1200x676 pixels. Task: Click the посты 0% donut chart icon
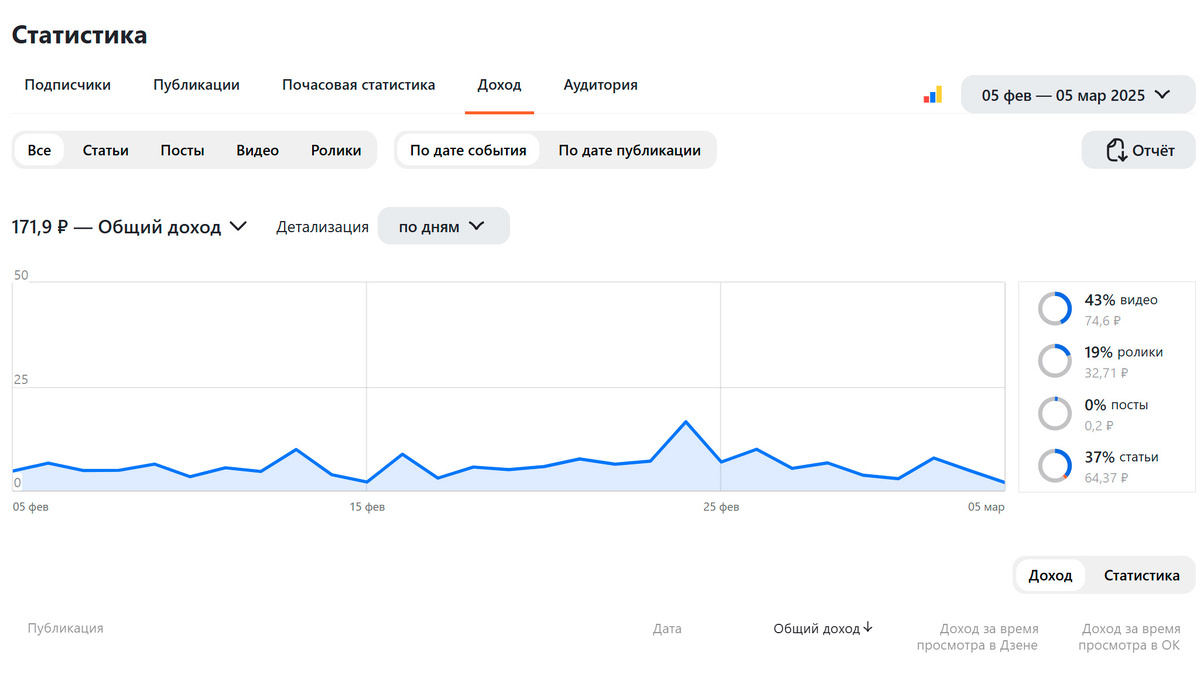click(1055, 414)
